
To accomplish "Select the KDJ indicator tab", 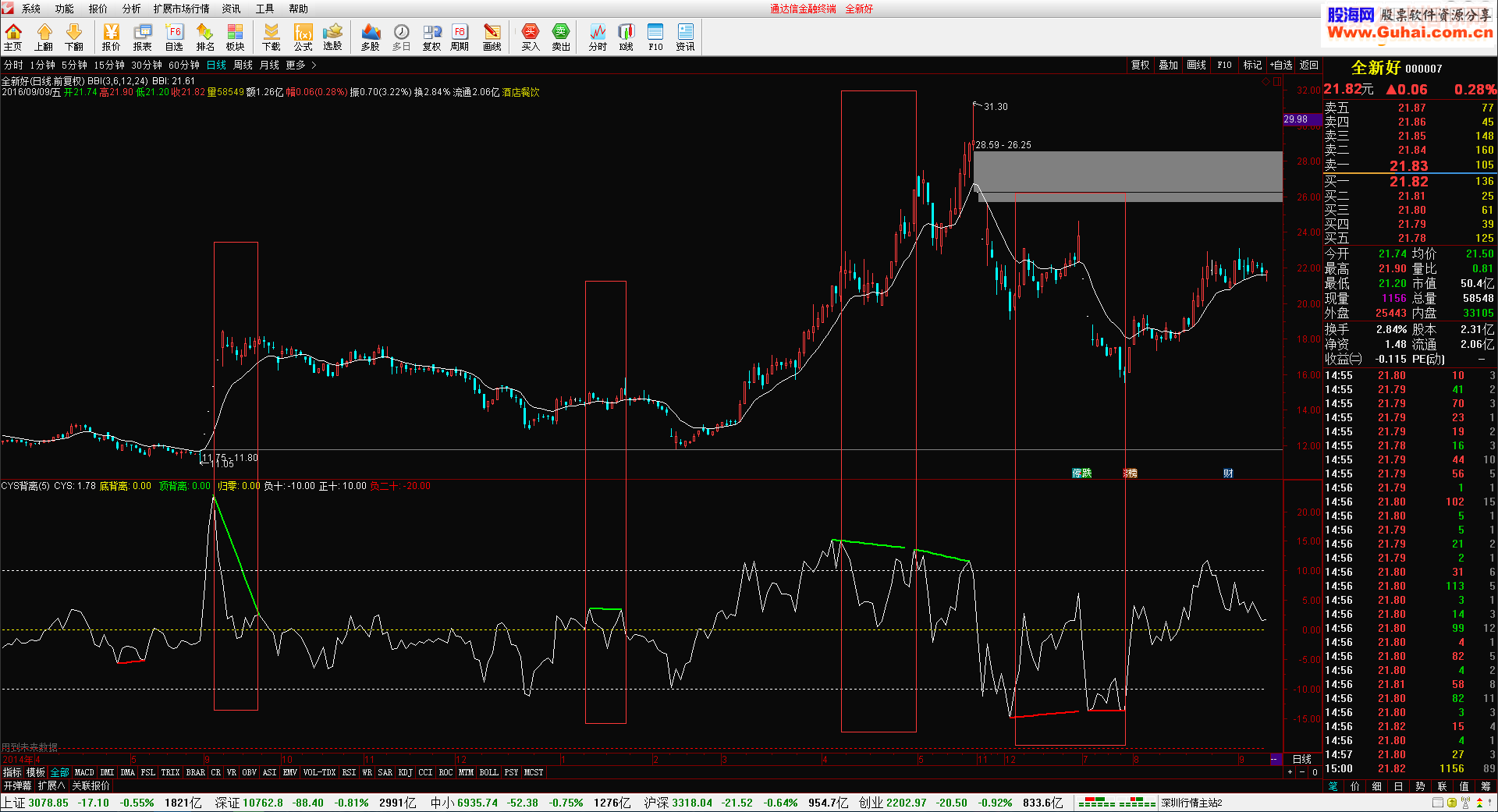I will (x=406, y=772).
